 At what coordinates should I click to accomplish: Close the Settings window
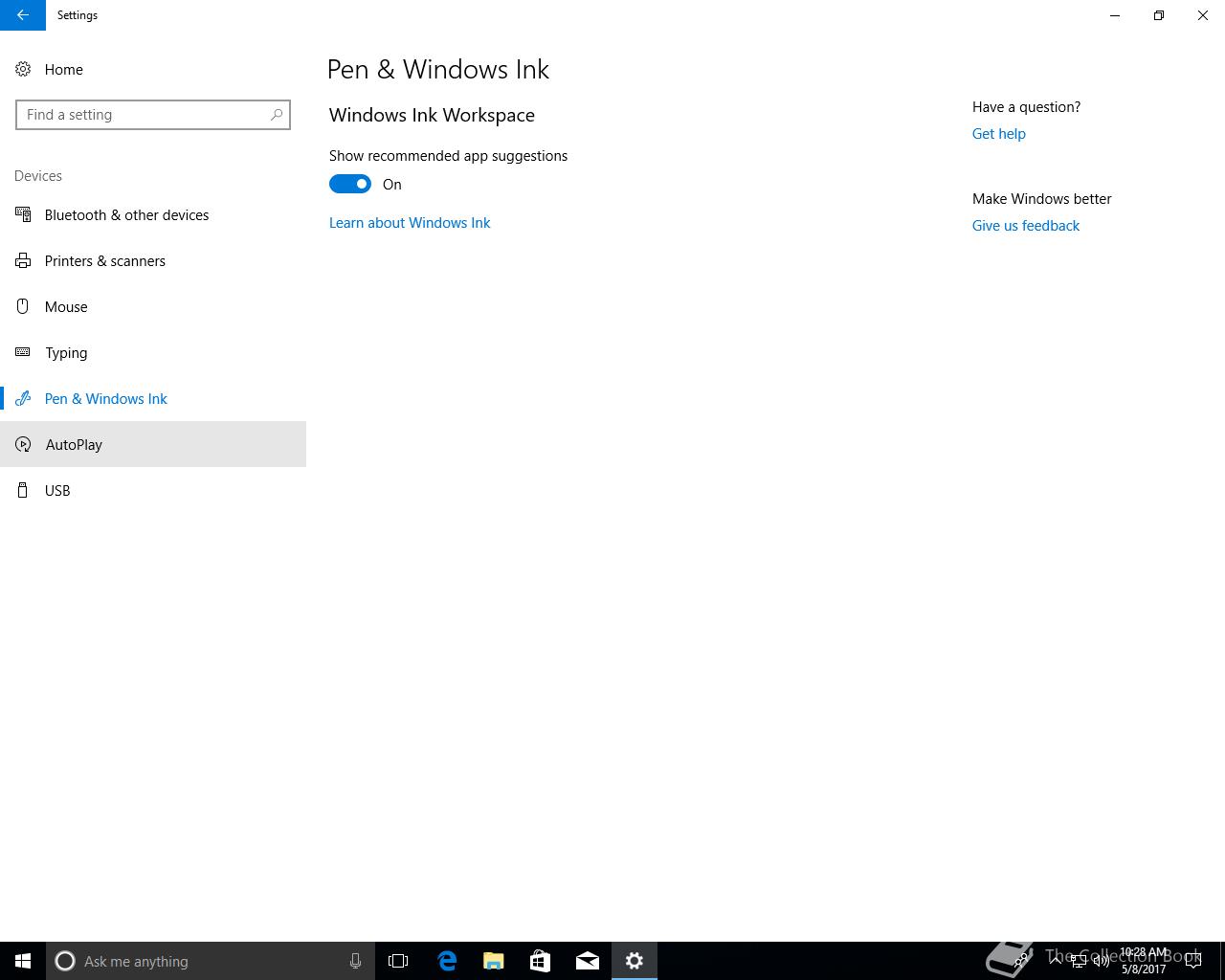click(x=1203, y=15)
